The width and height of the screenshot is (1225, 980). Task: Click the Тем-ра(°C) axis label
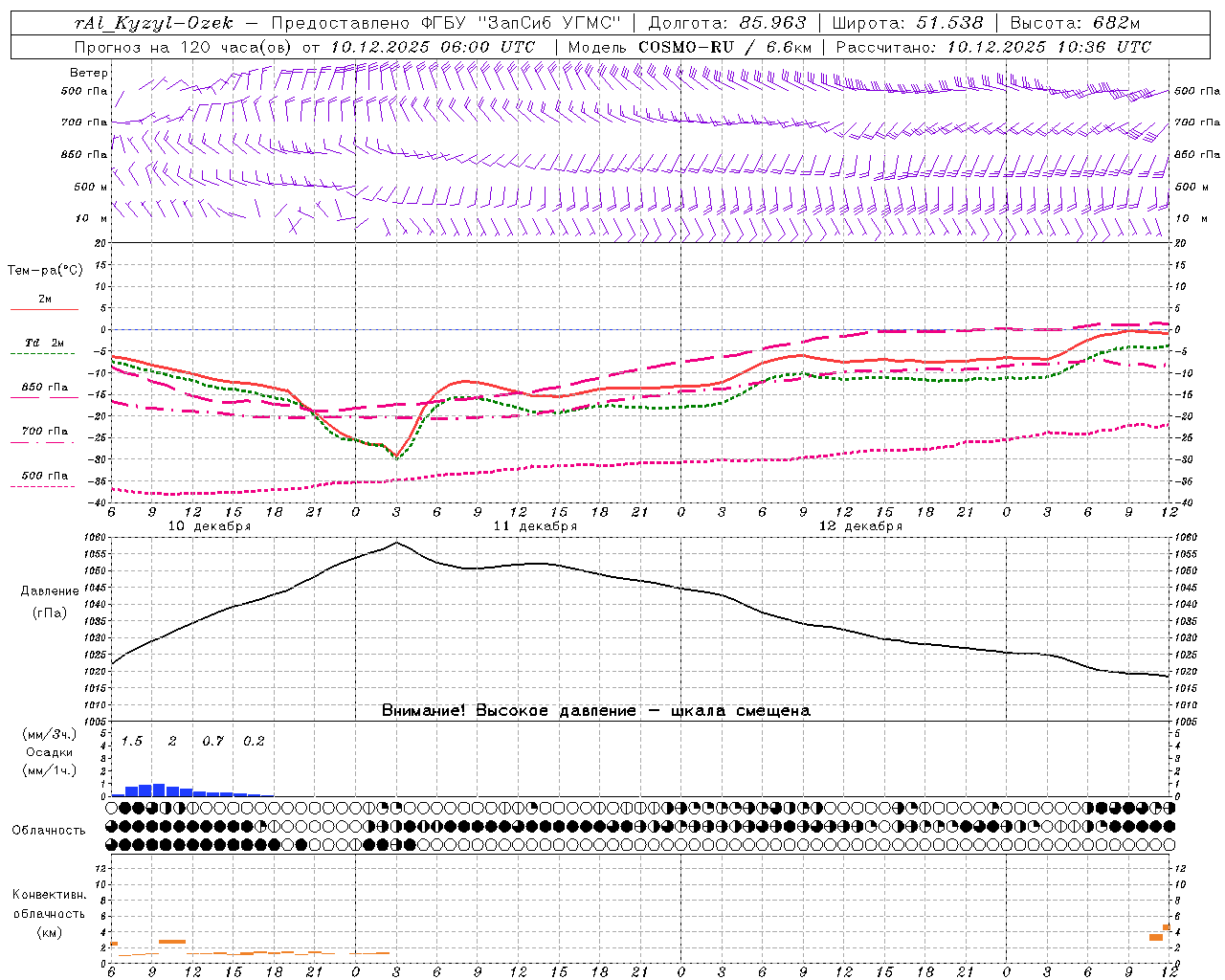45,271
